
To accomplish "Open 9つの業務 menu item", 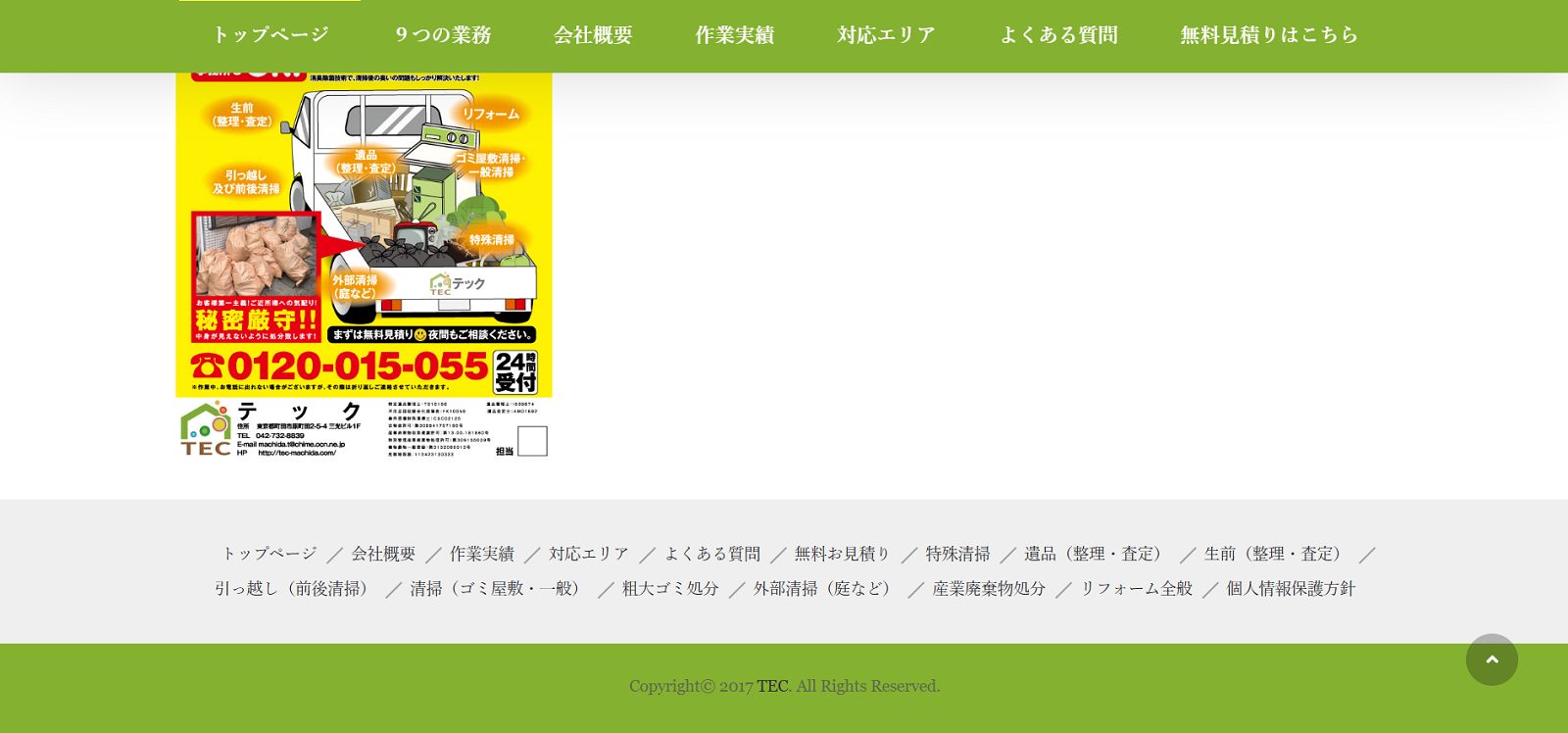I will 443,35.
